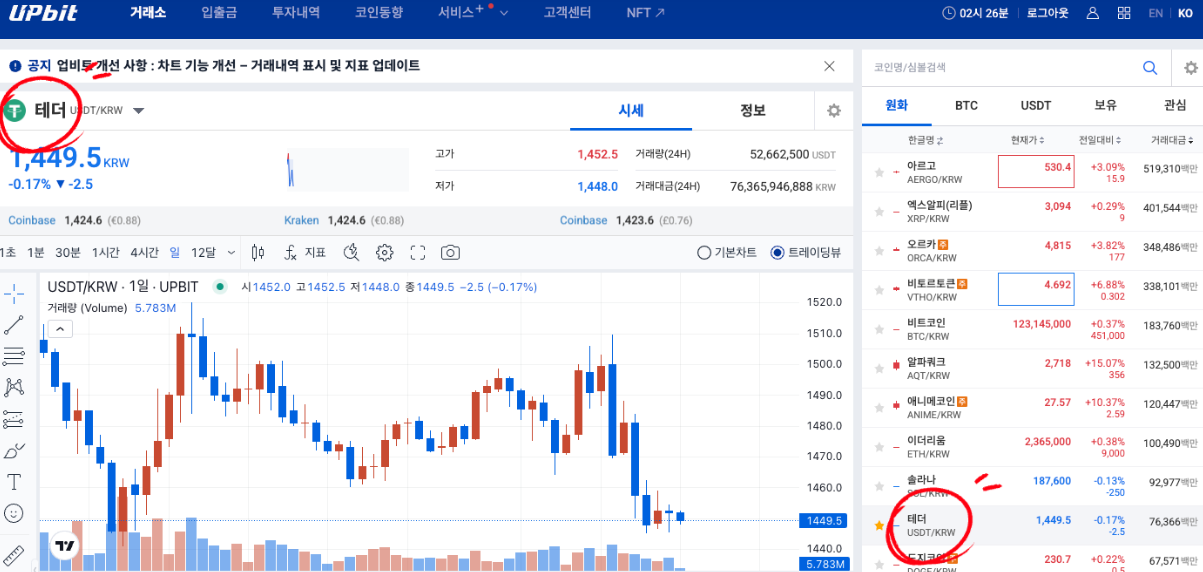The height and width of the screenshot is (572, 1203).
Task: Select the XABCD pattern tool
Action: pos(14,386)
